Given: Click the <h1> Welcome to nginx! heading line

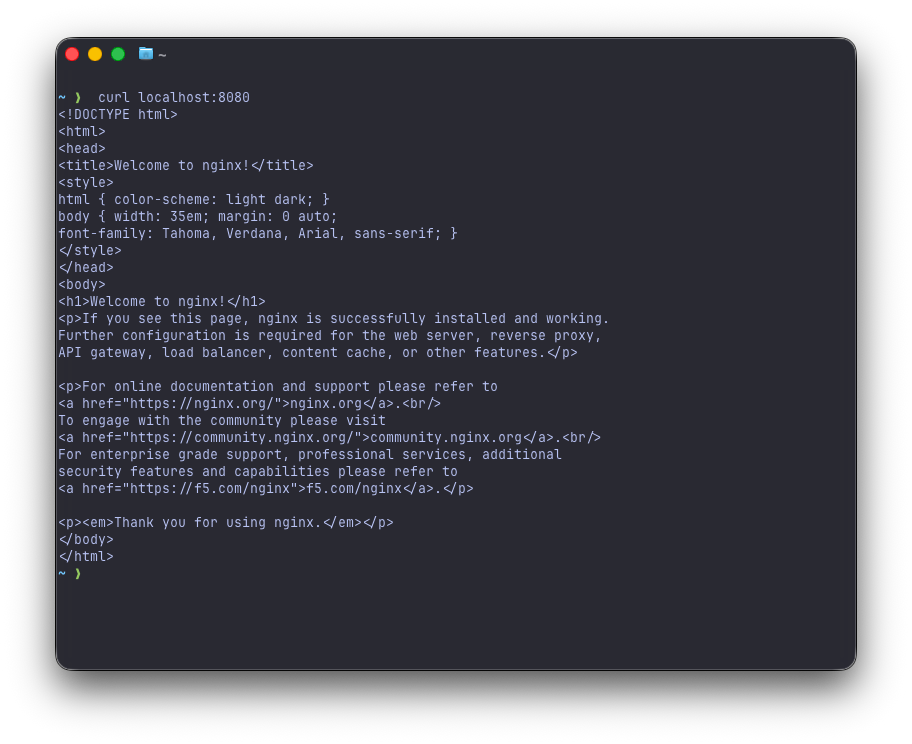Looking at the screenshot, I should 162,302.
